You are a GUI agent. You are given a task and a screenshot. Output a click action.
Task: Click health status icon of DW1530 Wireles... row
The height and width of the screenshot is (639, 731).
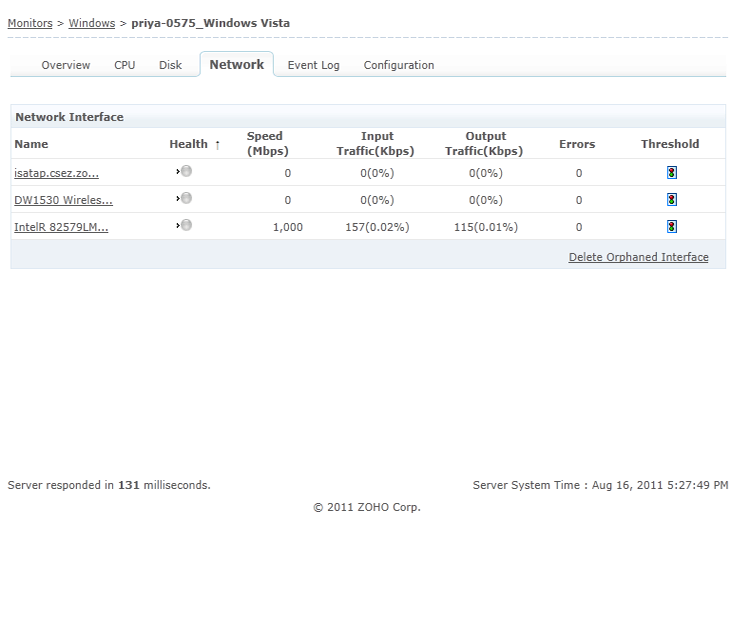point(186,199)
